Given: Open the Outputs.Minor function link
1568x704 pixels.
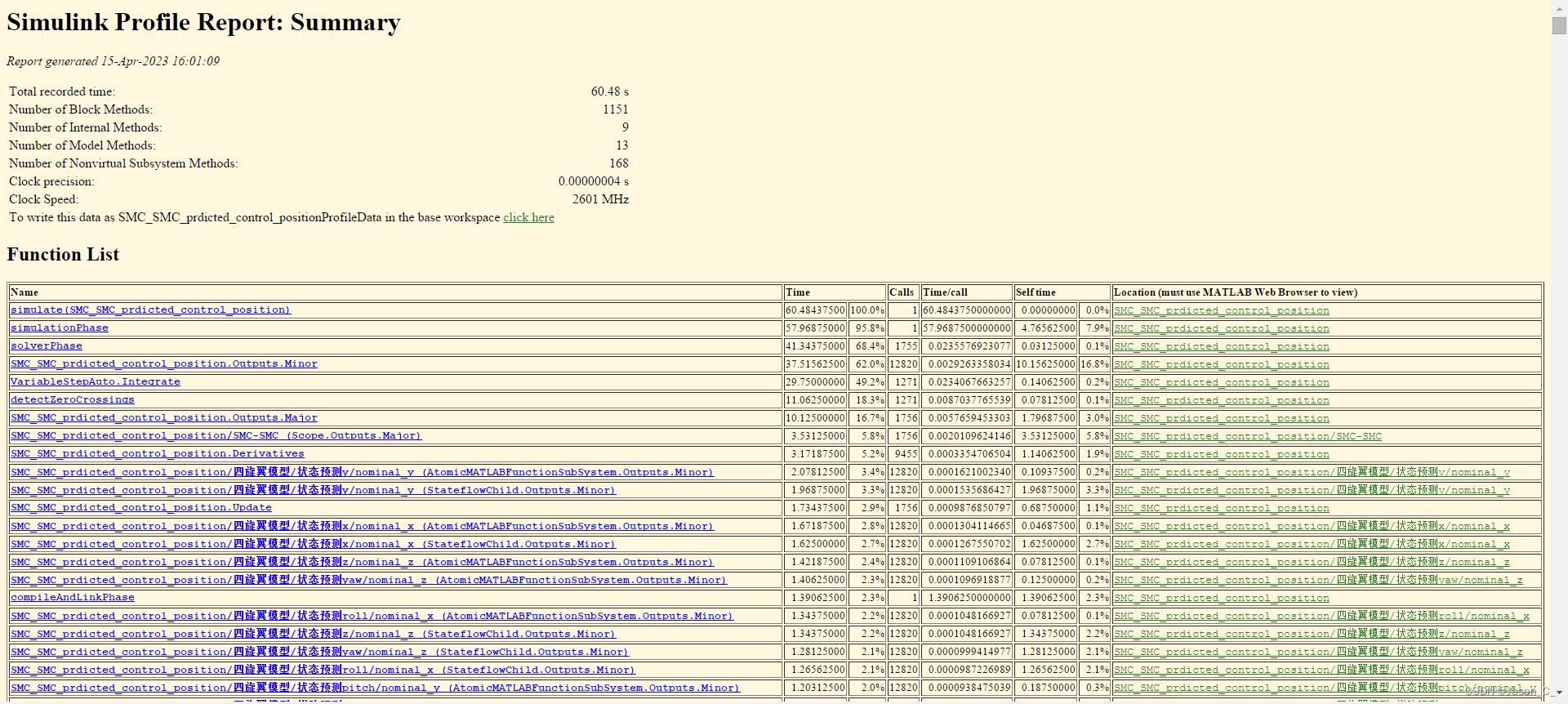Looking at the screenshot, I should click(164, 364).
